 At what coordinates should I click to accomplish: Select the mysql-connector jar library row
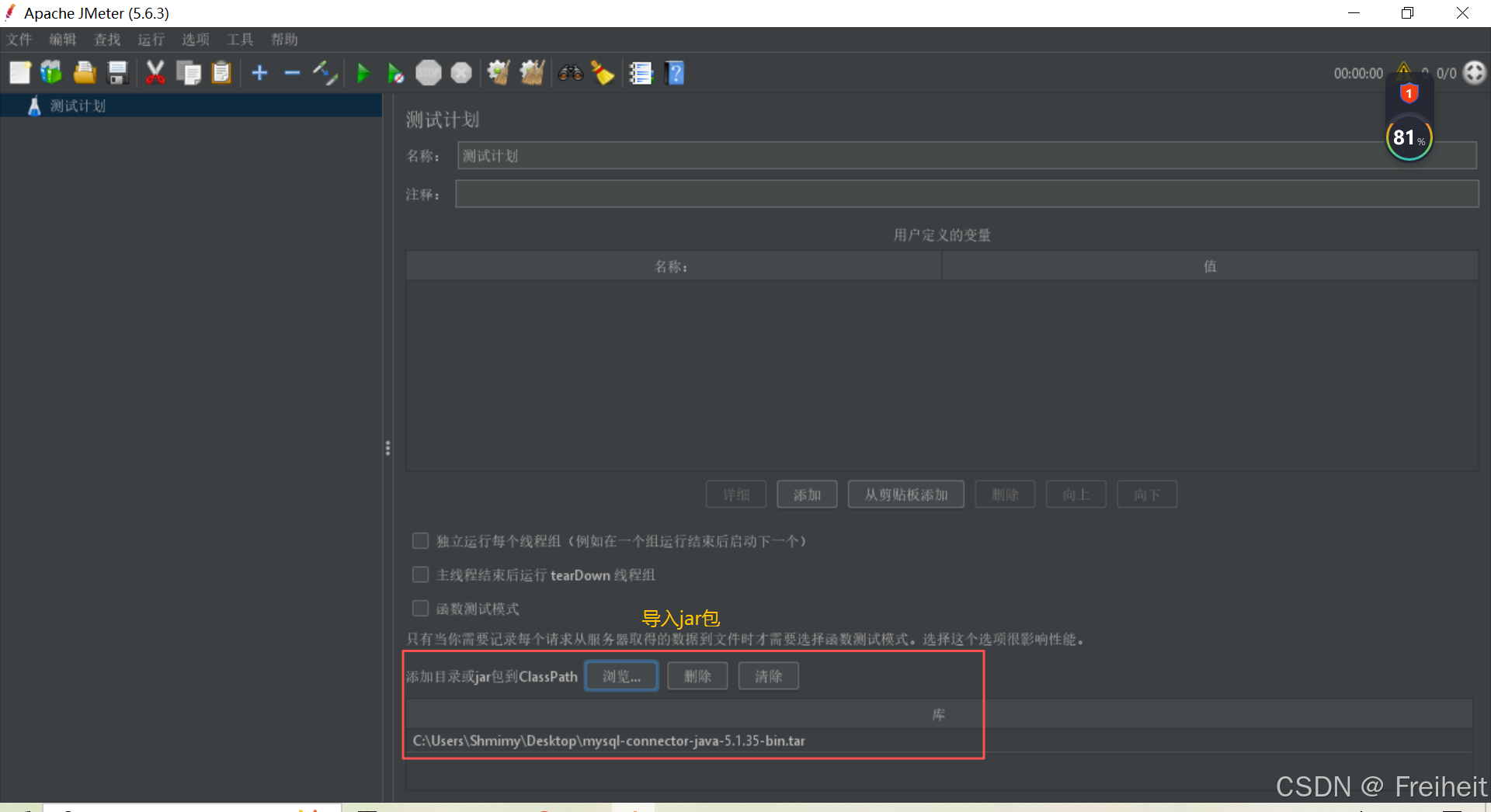938,741
